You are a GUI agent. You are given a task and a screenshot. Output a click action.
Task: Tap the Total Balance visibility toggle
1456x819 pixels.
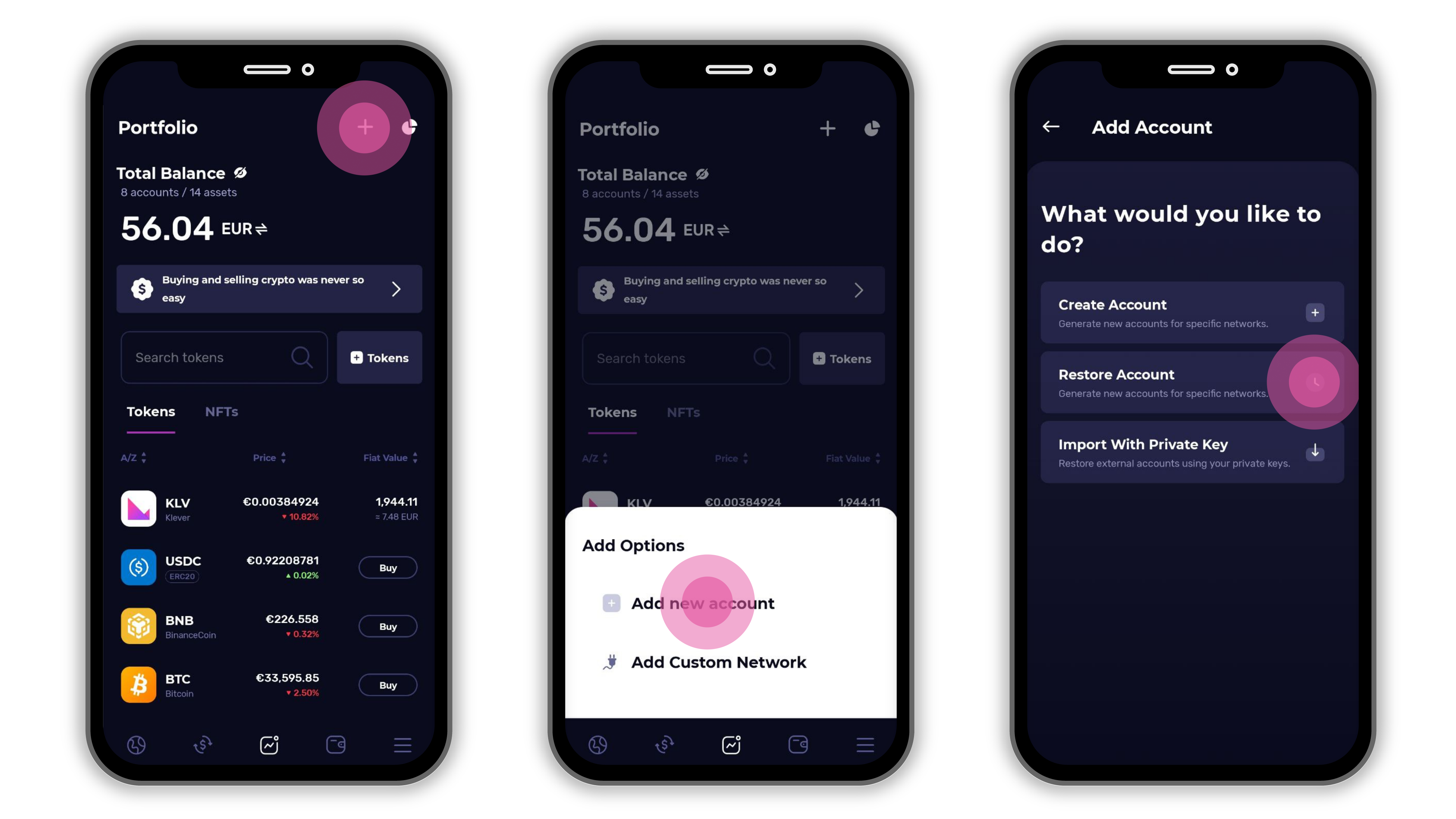tap(243, 173)
